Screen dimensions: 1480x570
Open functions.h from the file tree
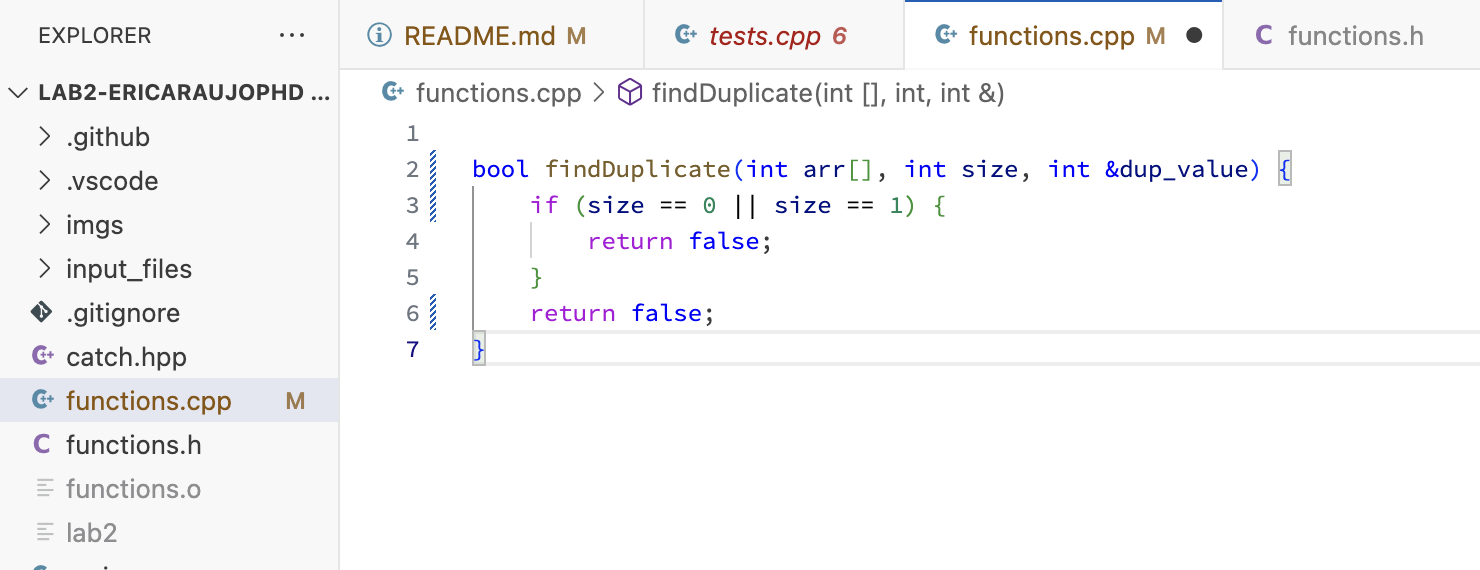pyautogui.click(x=133, y=445)
